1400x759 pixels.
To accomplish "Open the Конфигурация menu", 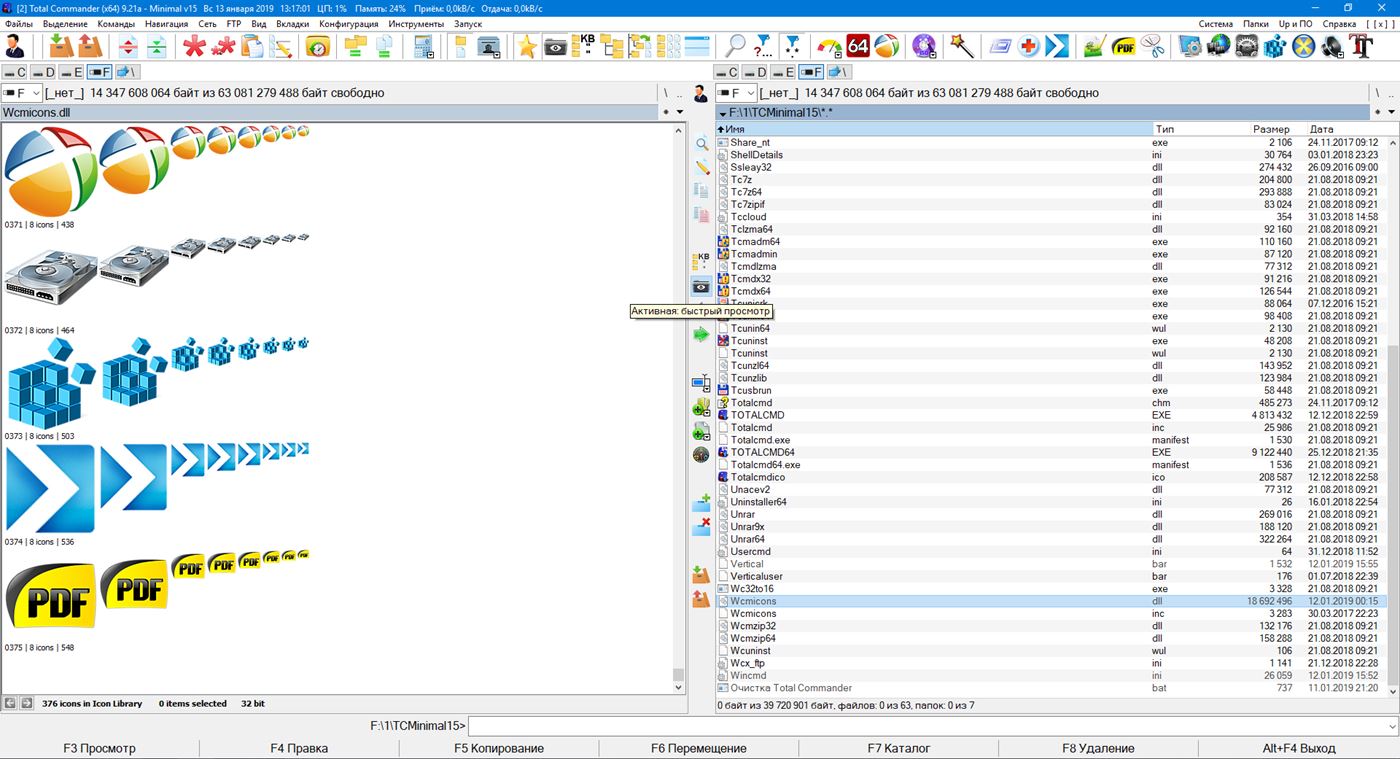I will pyautogui.click(x=348, y=23).
